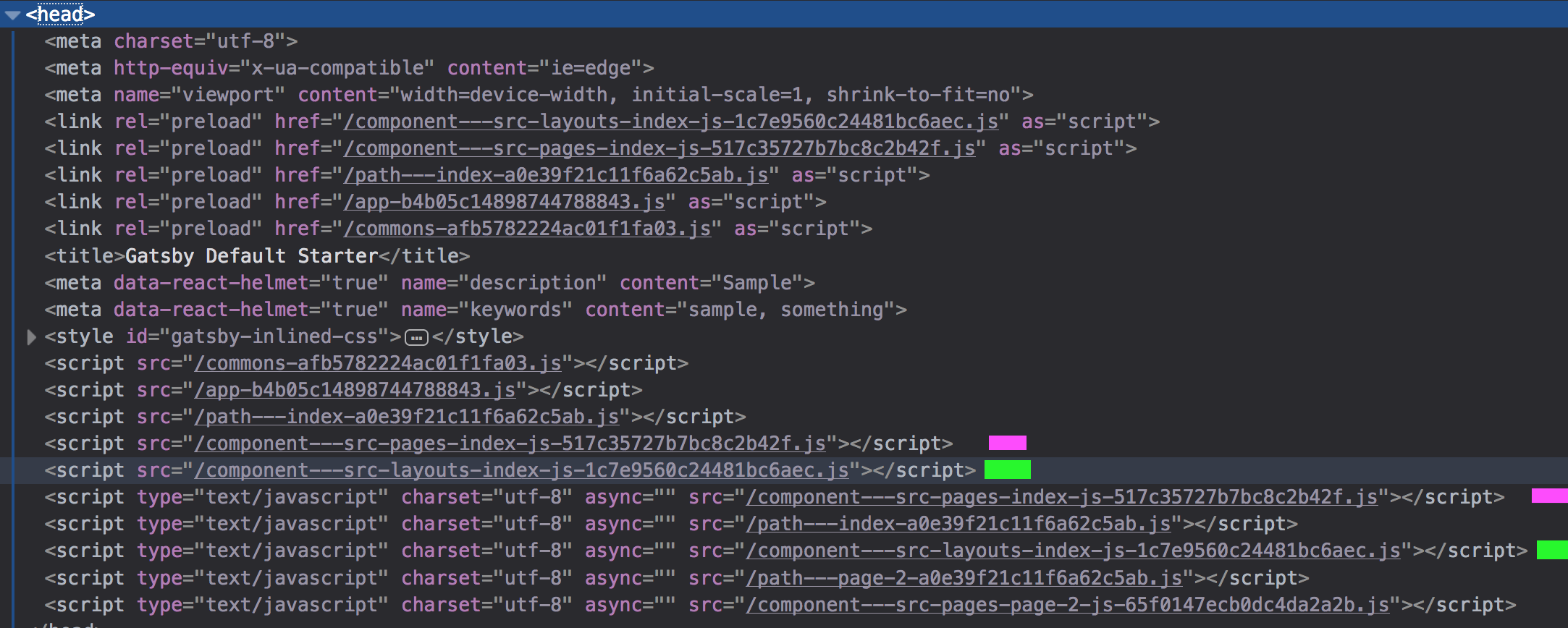Viewport: 1568px width, 628px height.
Task: Collapse the head element disclosure triangle
Action: (12, 14)
